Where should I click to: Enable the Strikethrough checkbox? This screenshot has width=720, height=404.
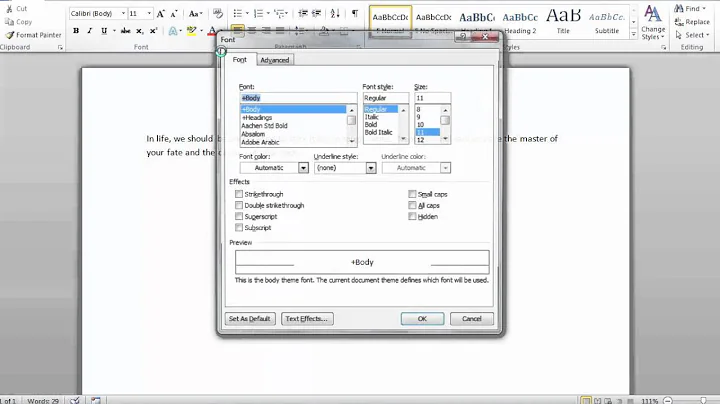(239, 194)
